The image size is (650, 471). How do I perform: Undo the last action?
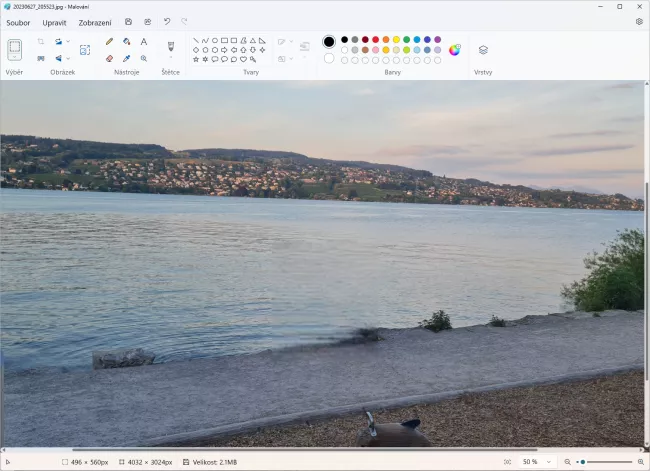tap(166, 21)
